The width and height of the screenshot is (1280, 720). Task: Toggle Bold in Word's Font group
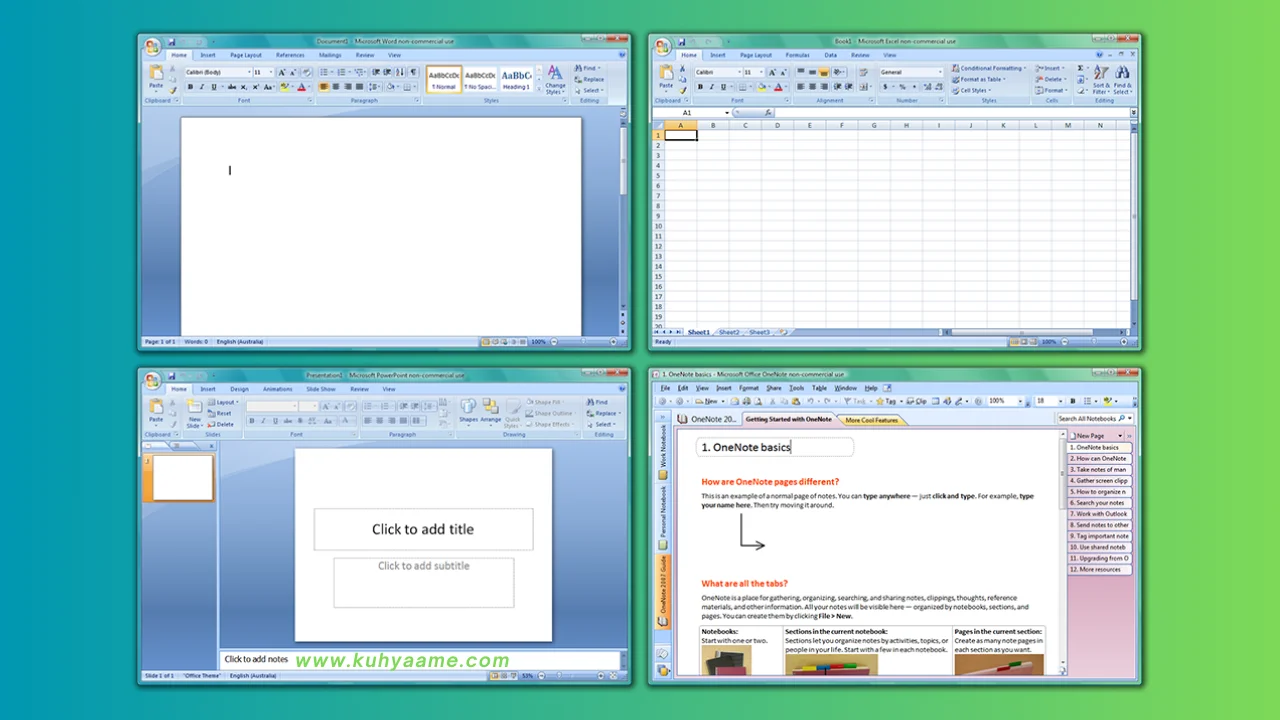click(190, 87)
